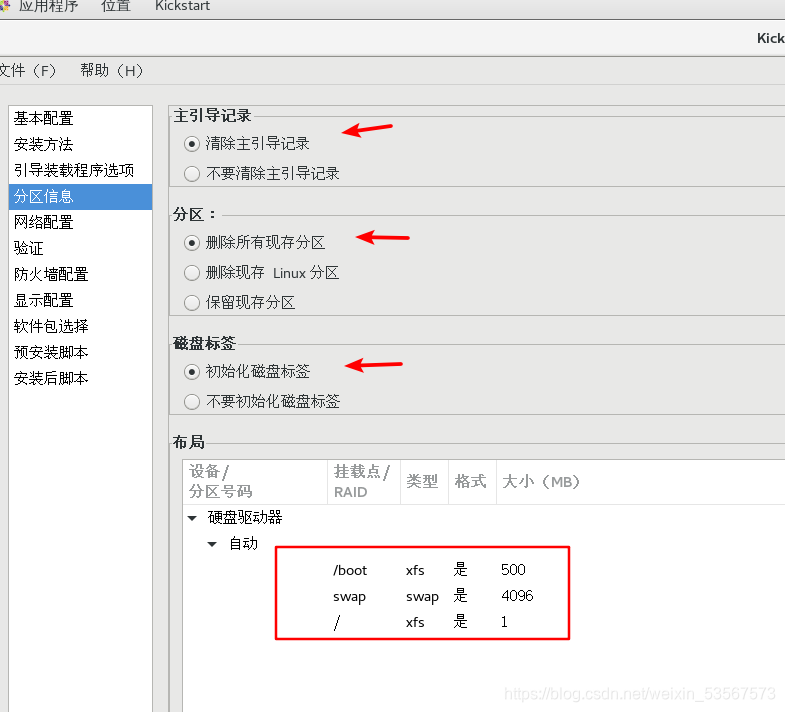
Task: Collapse the 硬盘驱动器 tree node
Action: [192, 518]
